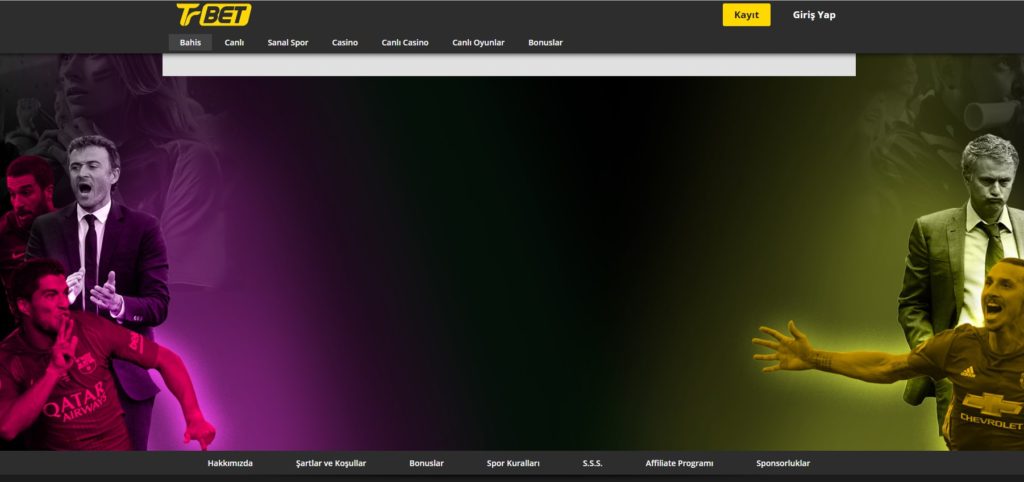Open the Giriş Yap login link
1024x482 pixels.
click(x=813, y=15)
